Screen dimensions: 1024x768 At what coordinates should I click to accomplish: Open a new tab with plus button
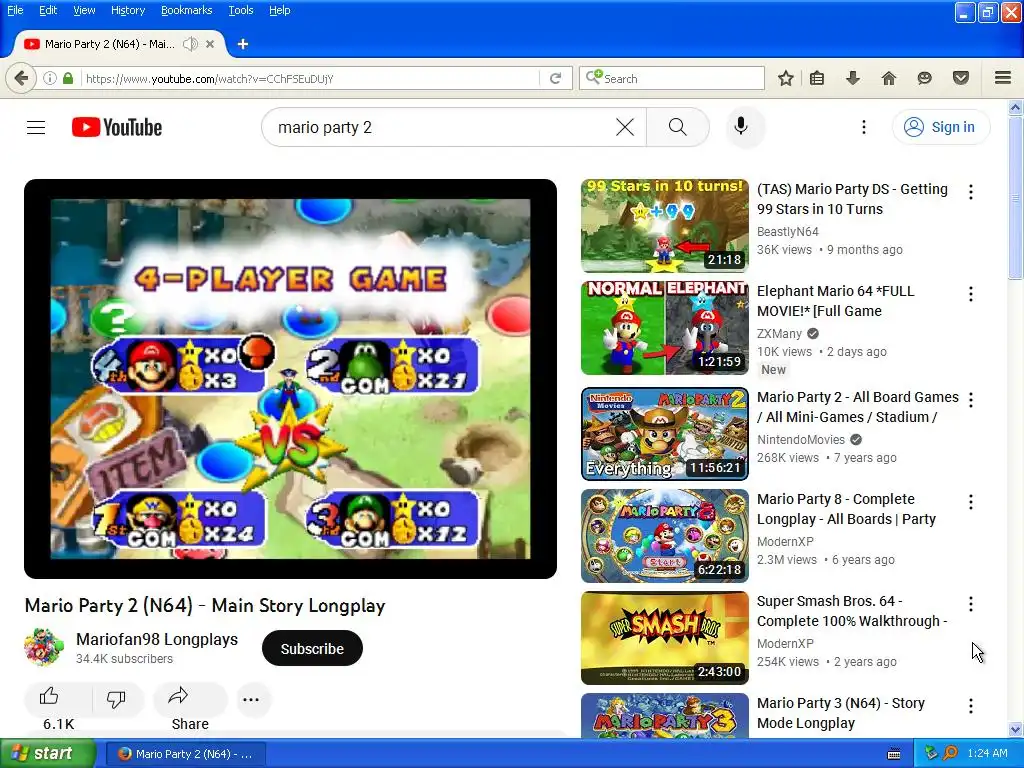242,44
